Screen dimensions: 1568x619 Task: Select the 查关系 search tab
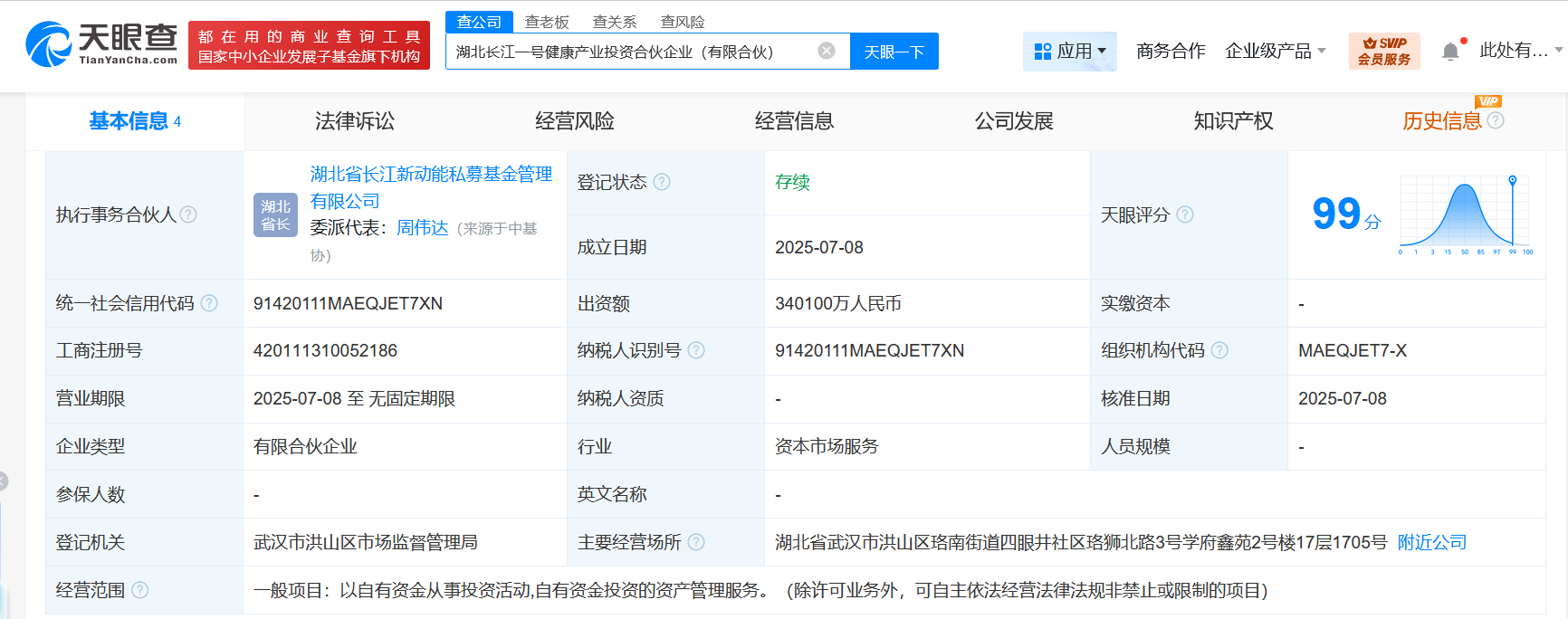615,22
